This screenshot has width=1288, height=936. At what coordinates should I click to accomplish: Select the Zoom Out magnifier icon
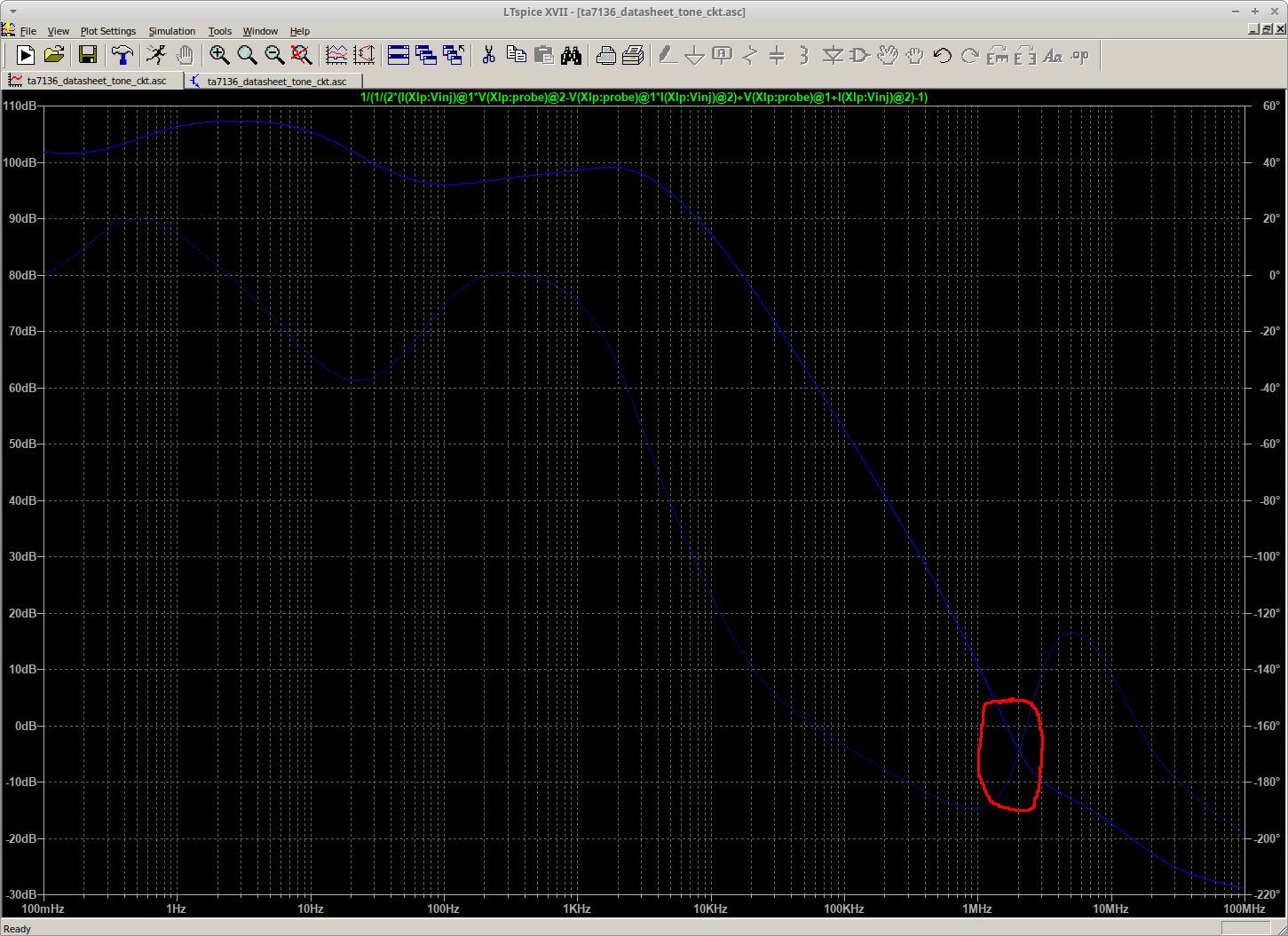click(x=274, y=56)
